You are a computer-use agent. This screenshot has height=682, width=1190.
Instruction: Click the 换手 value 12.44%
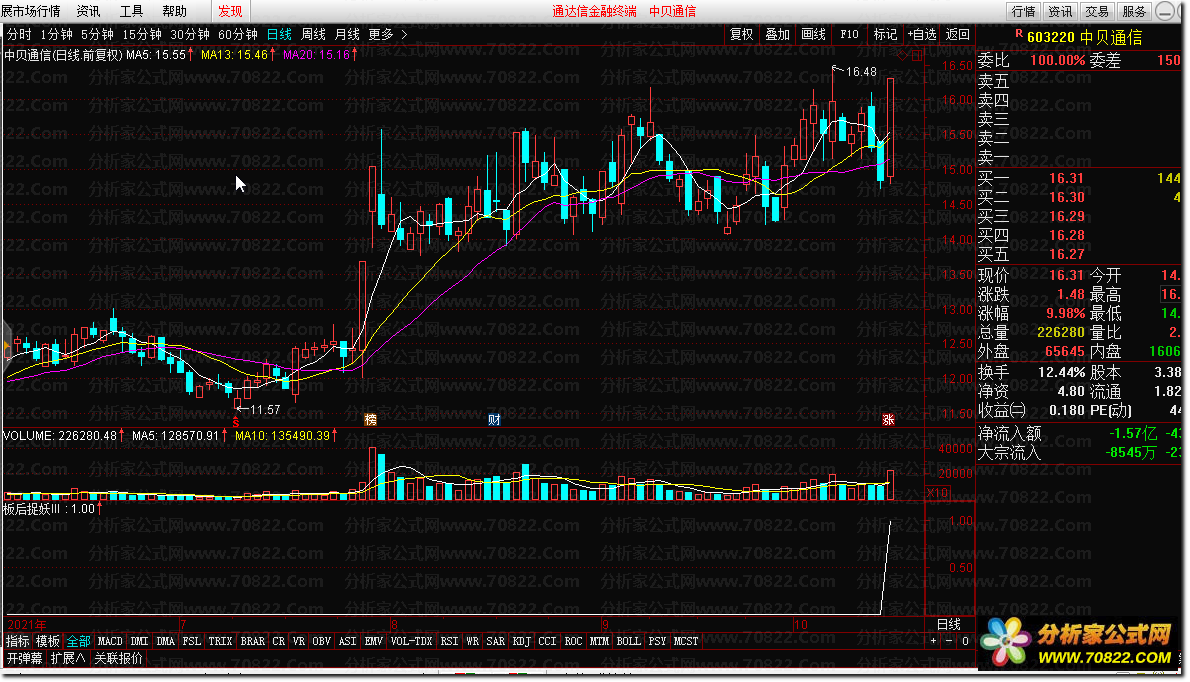coord(1062,372)
